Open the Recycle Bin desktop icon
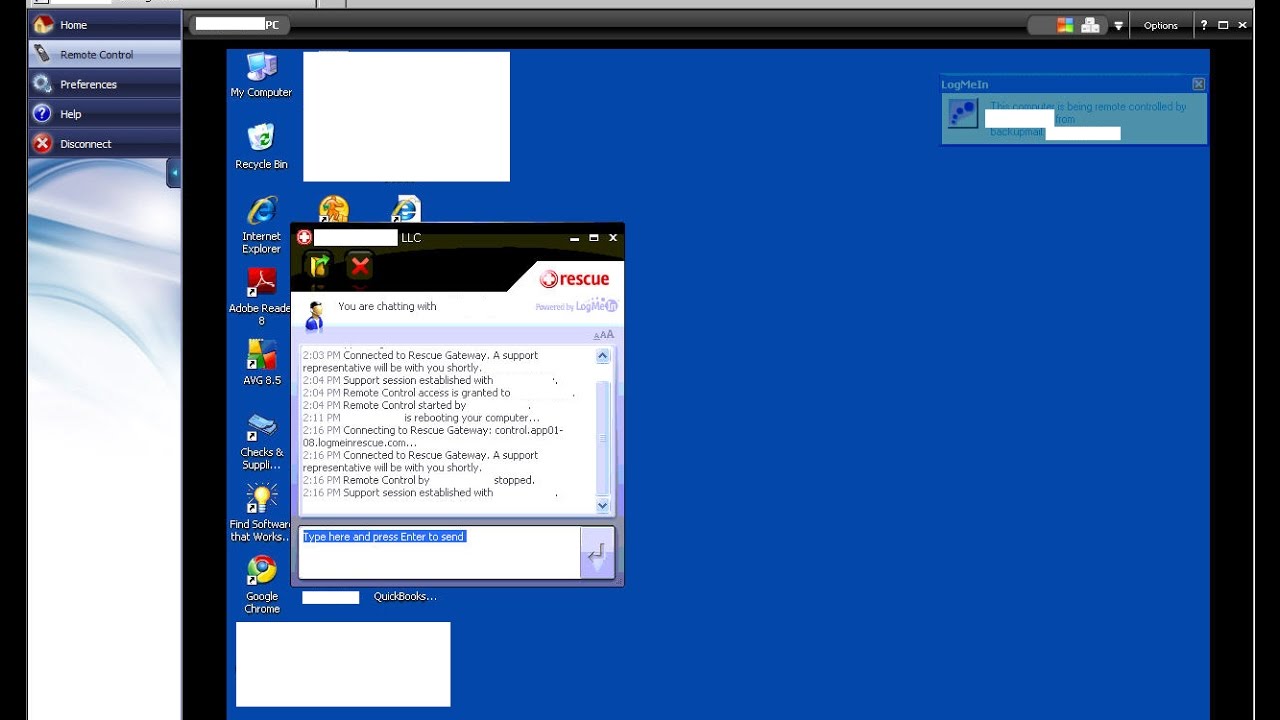Image resolution: width=1280 pixels, height=720 pixels. [261, 147]
